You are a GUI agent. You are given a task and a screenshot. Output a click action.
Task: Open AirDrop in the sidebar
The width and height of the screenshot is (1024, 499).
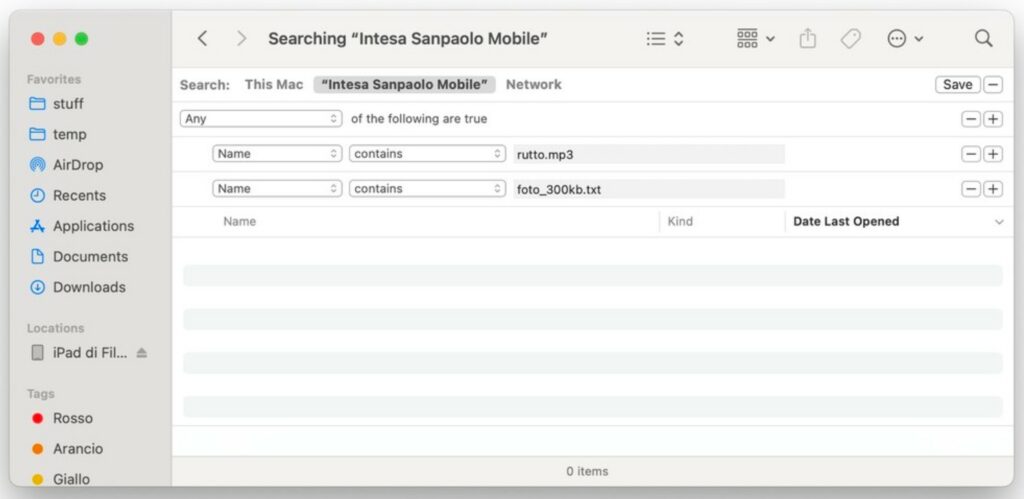tap(77, 165)
